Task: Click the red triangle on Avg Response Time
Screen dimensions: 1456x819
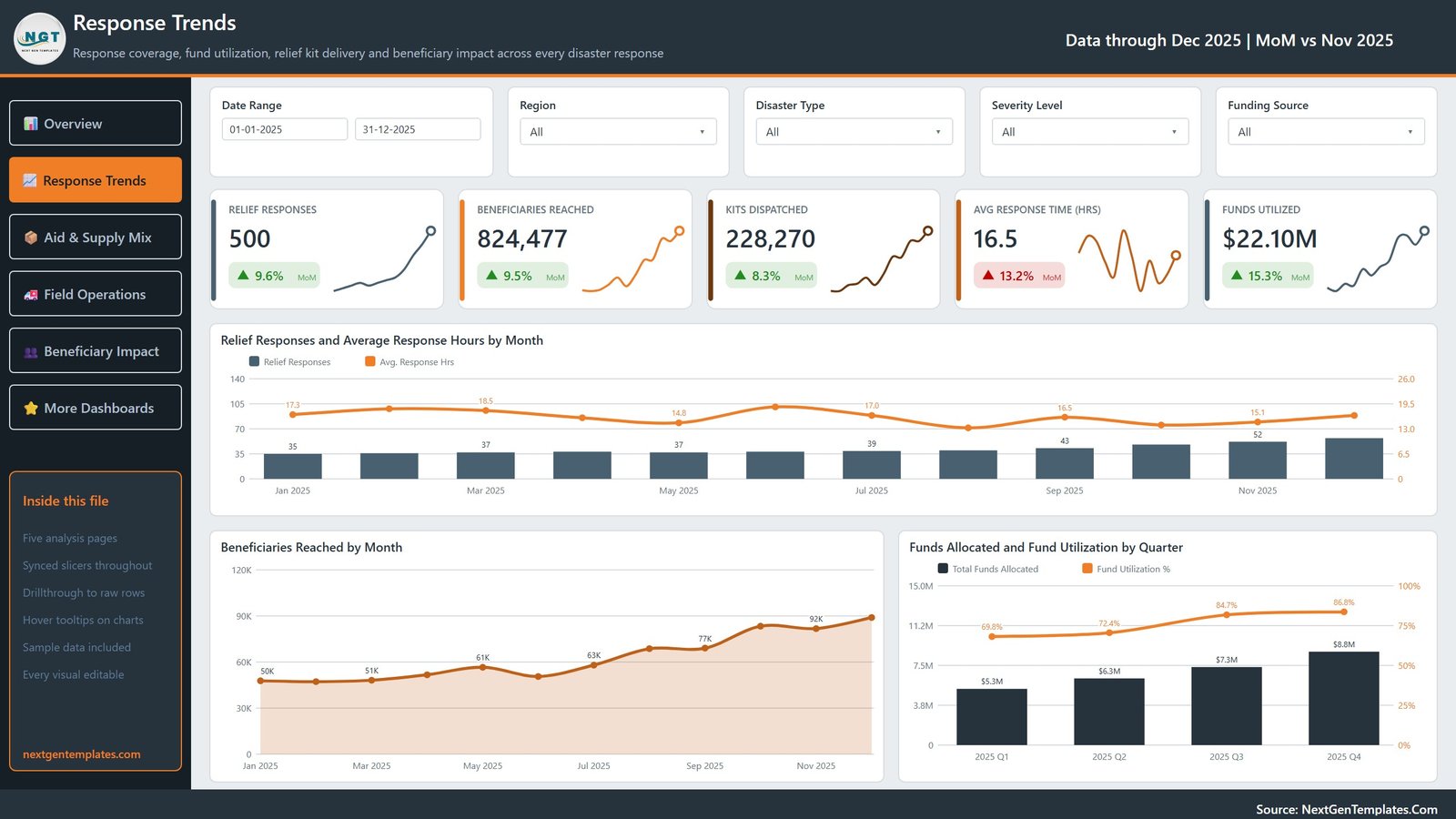Action: 988,275
